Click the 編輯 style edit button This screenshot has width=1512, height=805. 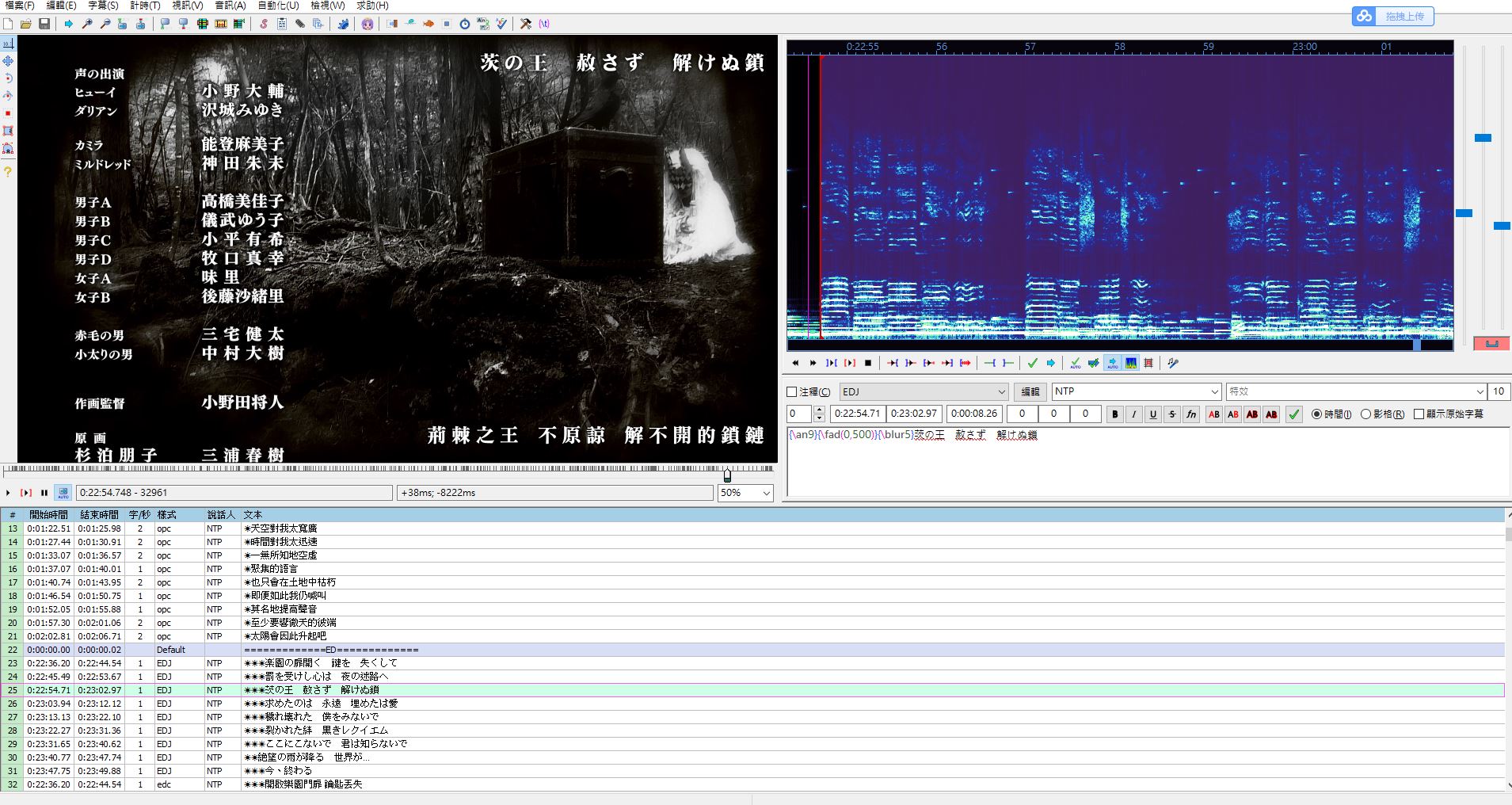tap(1030, 392)
